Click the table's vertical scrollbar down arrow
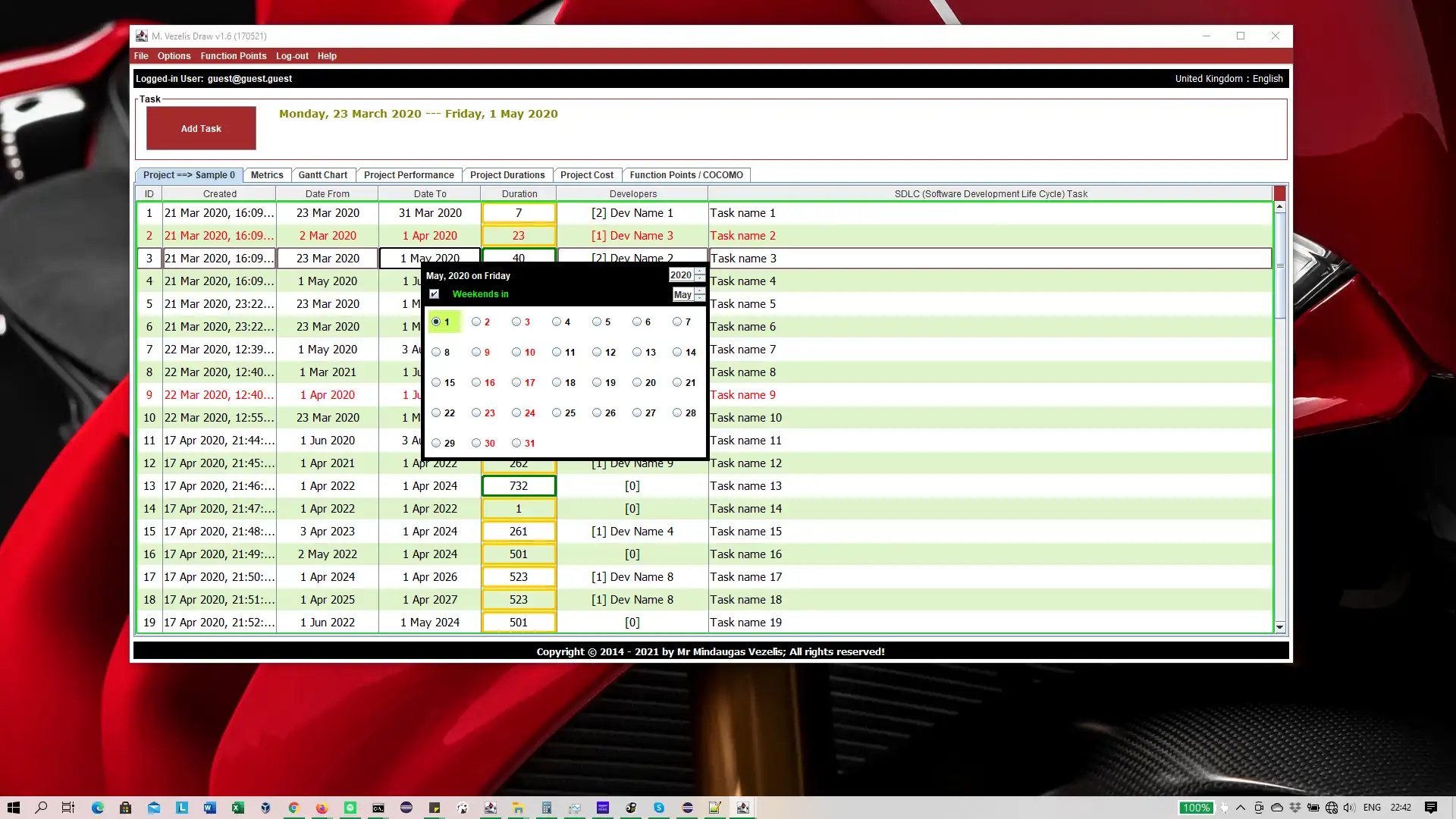The height and width of the screenshot is (819, 1456). point(1279,626)
